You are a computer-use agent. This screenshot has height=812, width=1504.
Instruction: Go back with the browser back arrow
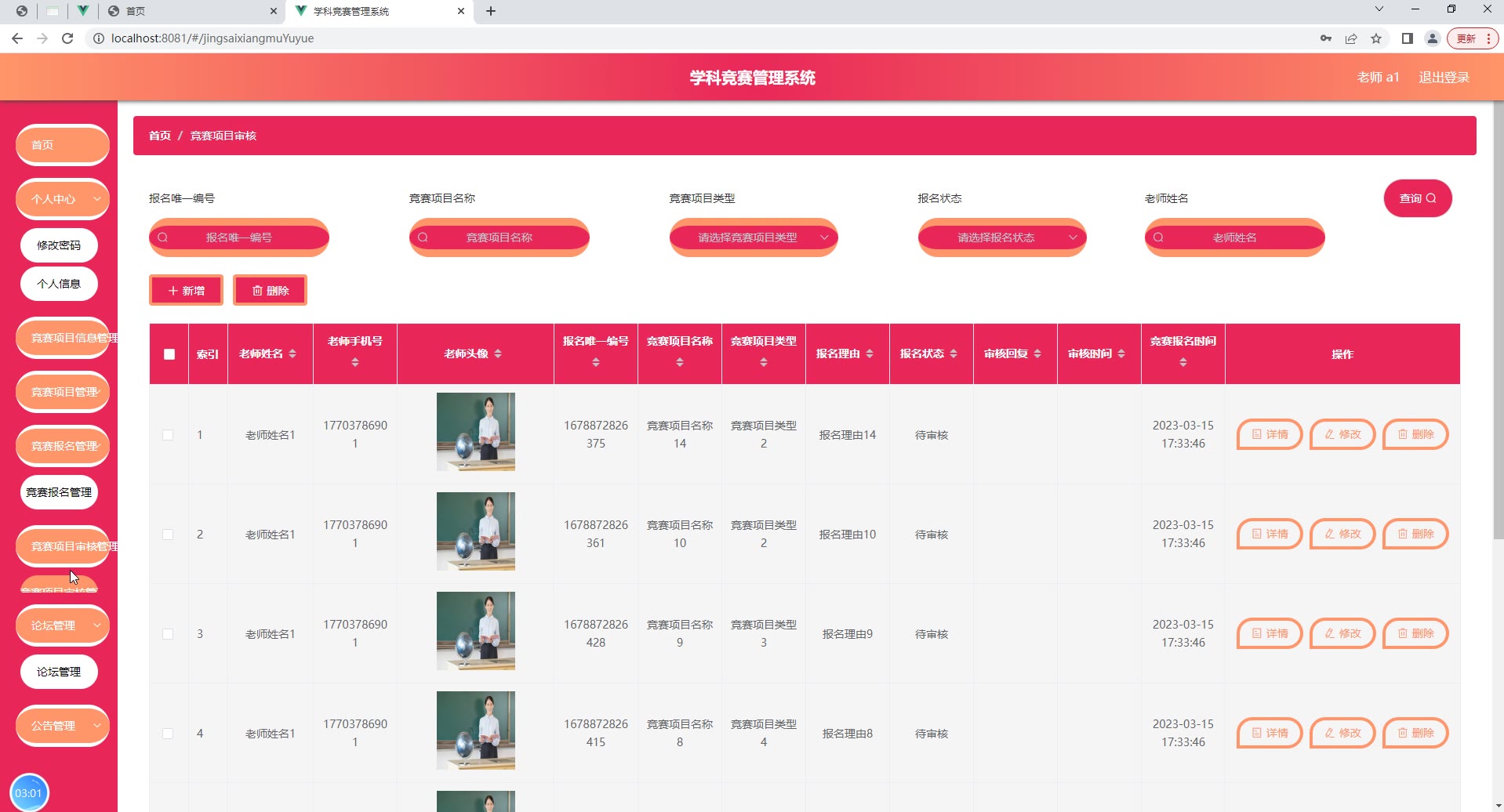(17, 38)
